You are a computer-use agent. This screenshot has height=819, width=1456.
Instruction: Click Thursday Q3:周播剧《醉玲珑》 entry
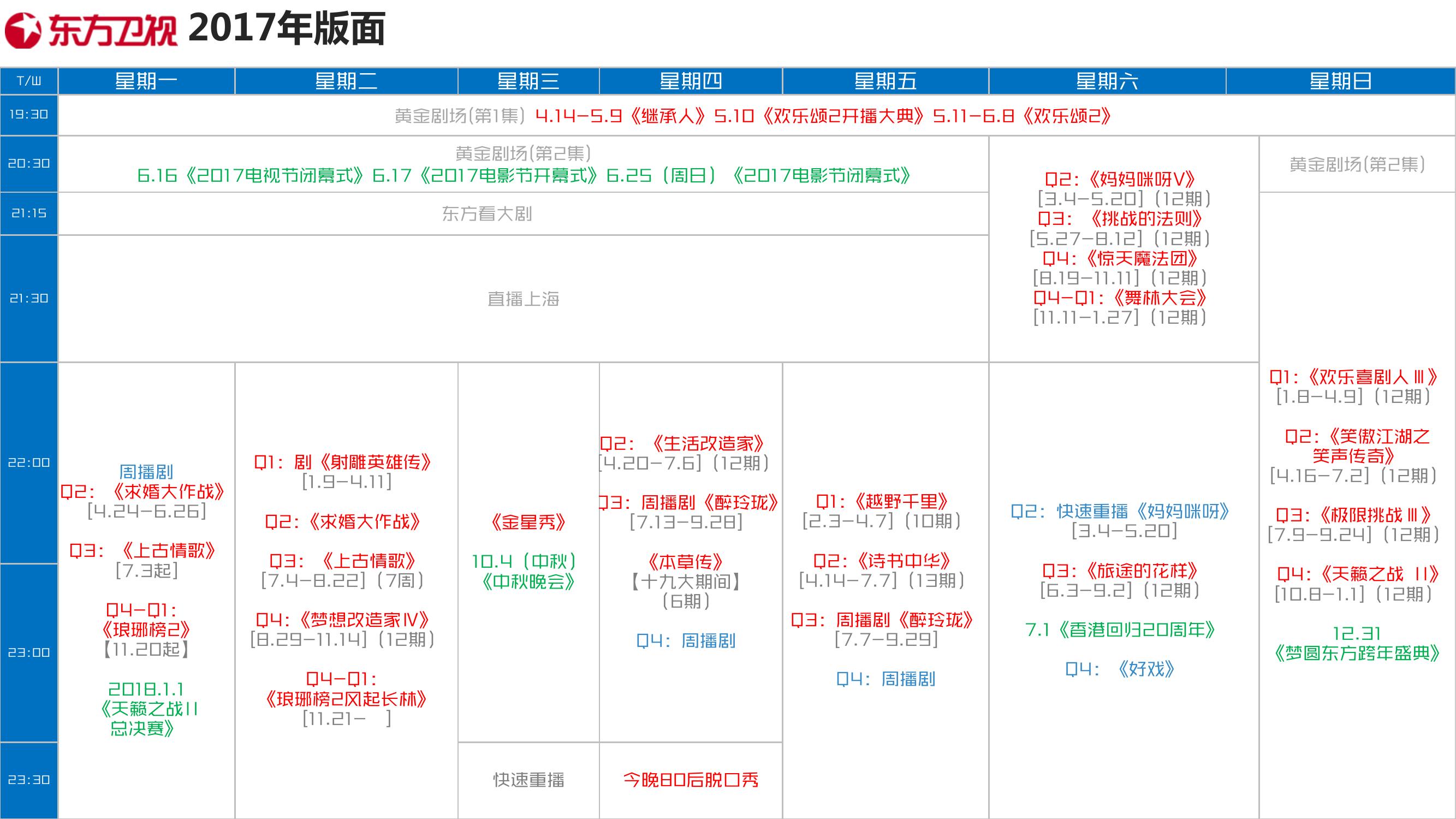coord(690,502)
